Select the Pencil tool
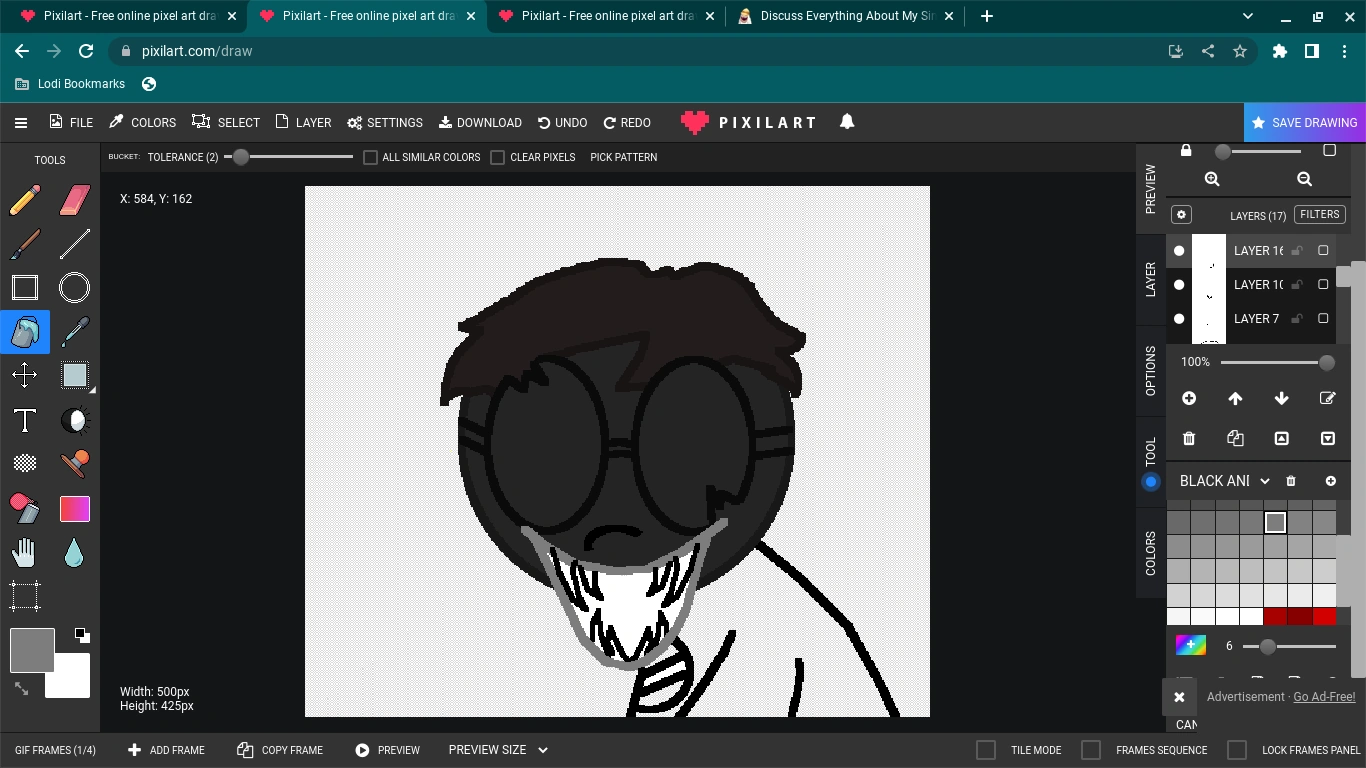The width and height of the screenshot is (1366, 768). [x=24, y=199]
